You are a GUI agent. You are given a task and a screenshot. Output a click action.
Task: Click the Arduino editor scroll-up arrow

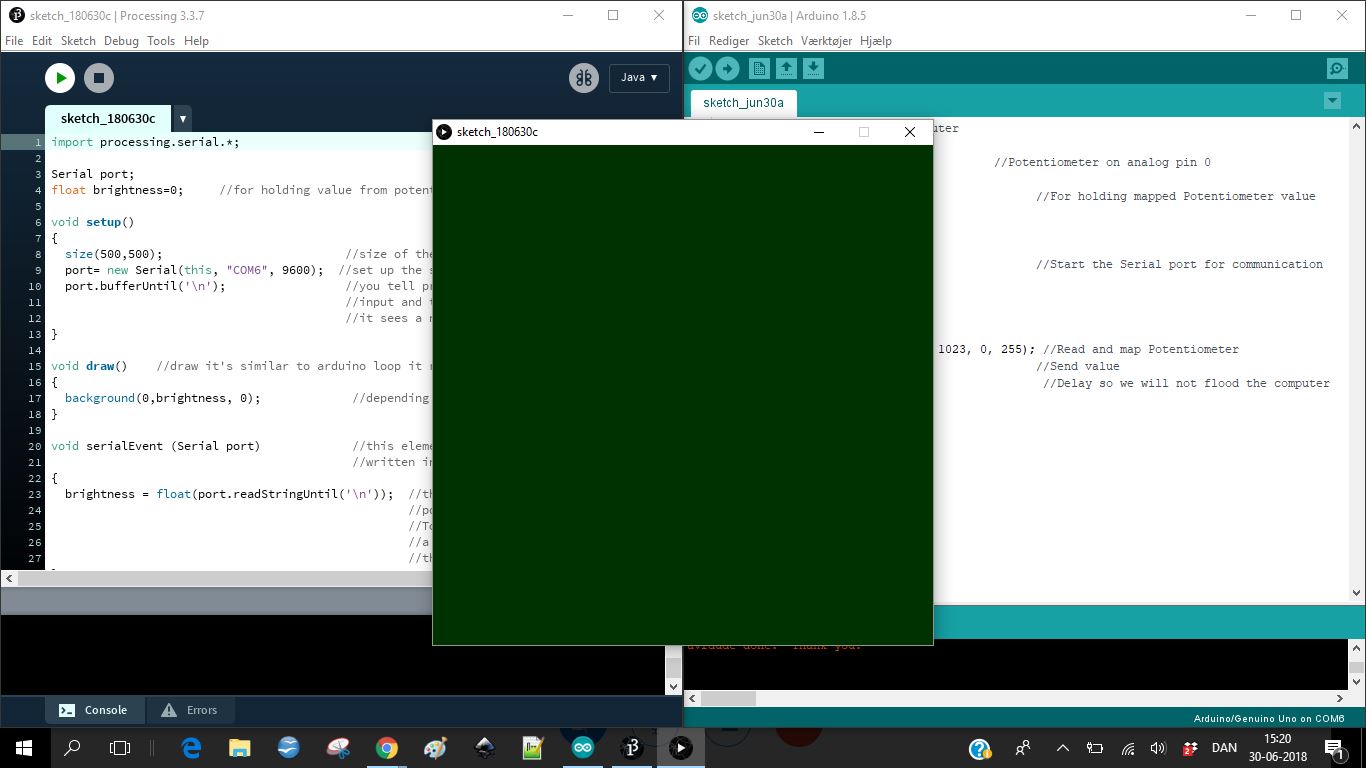(1357, 127)
